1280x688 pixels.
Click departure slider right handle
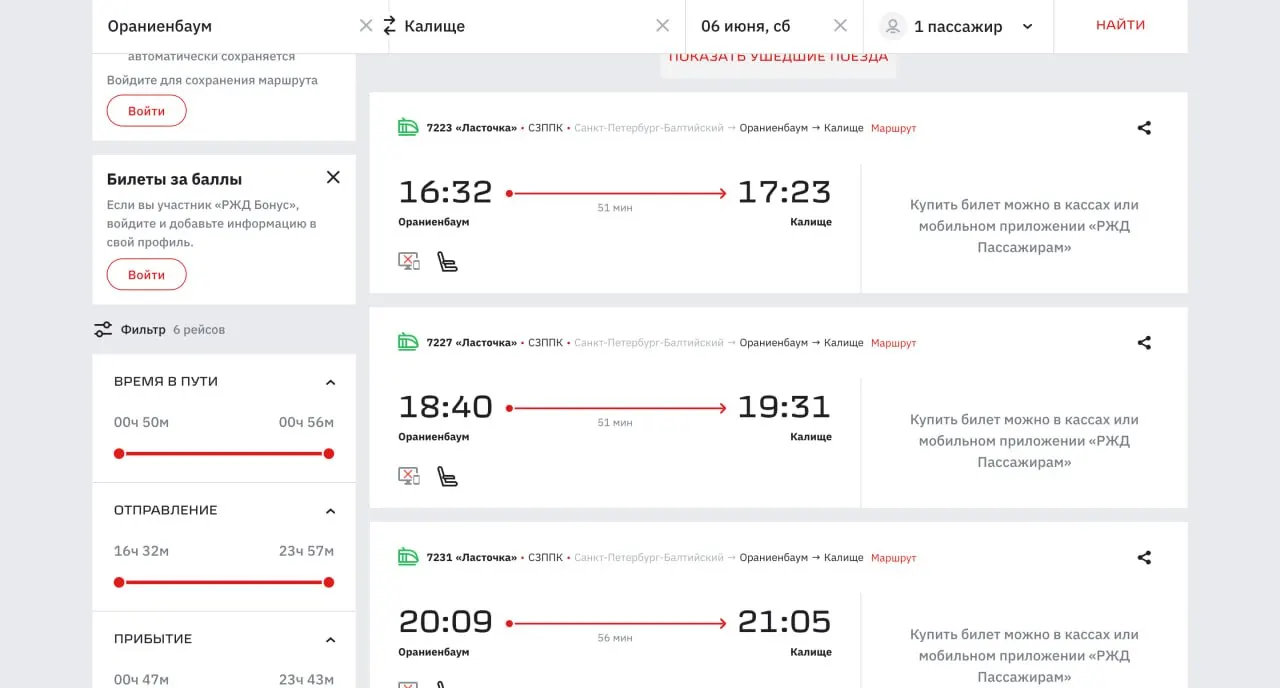[x=329, y=582]
